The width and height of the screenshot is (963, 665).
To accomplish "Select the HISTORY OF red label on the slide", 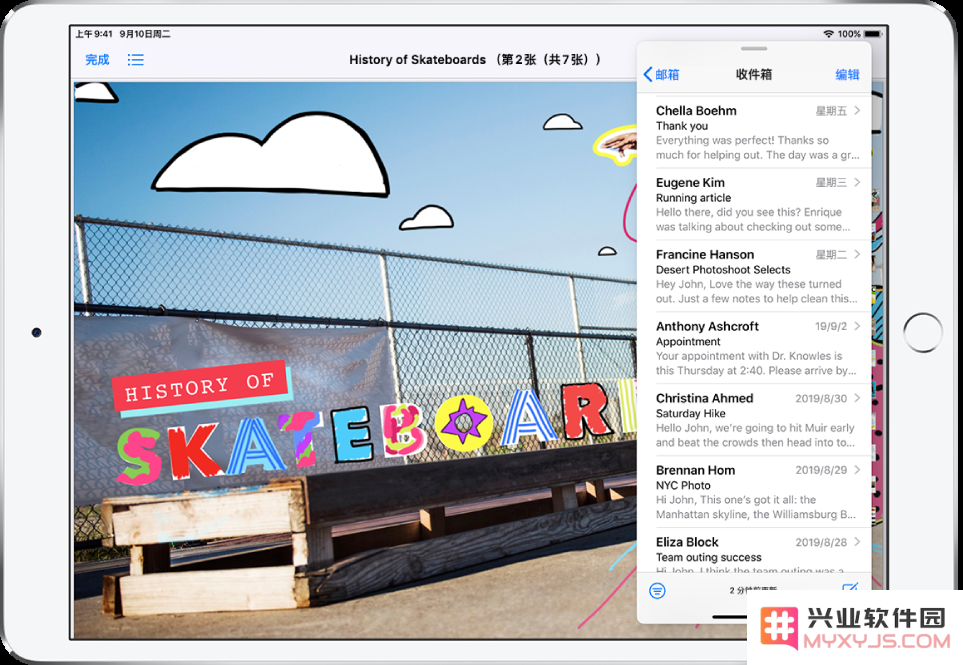I will point(200,386).
